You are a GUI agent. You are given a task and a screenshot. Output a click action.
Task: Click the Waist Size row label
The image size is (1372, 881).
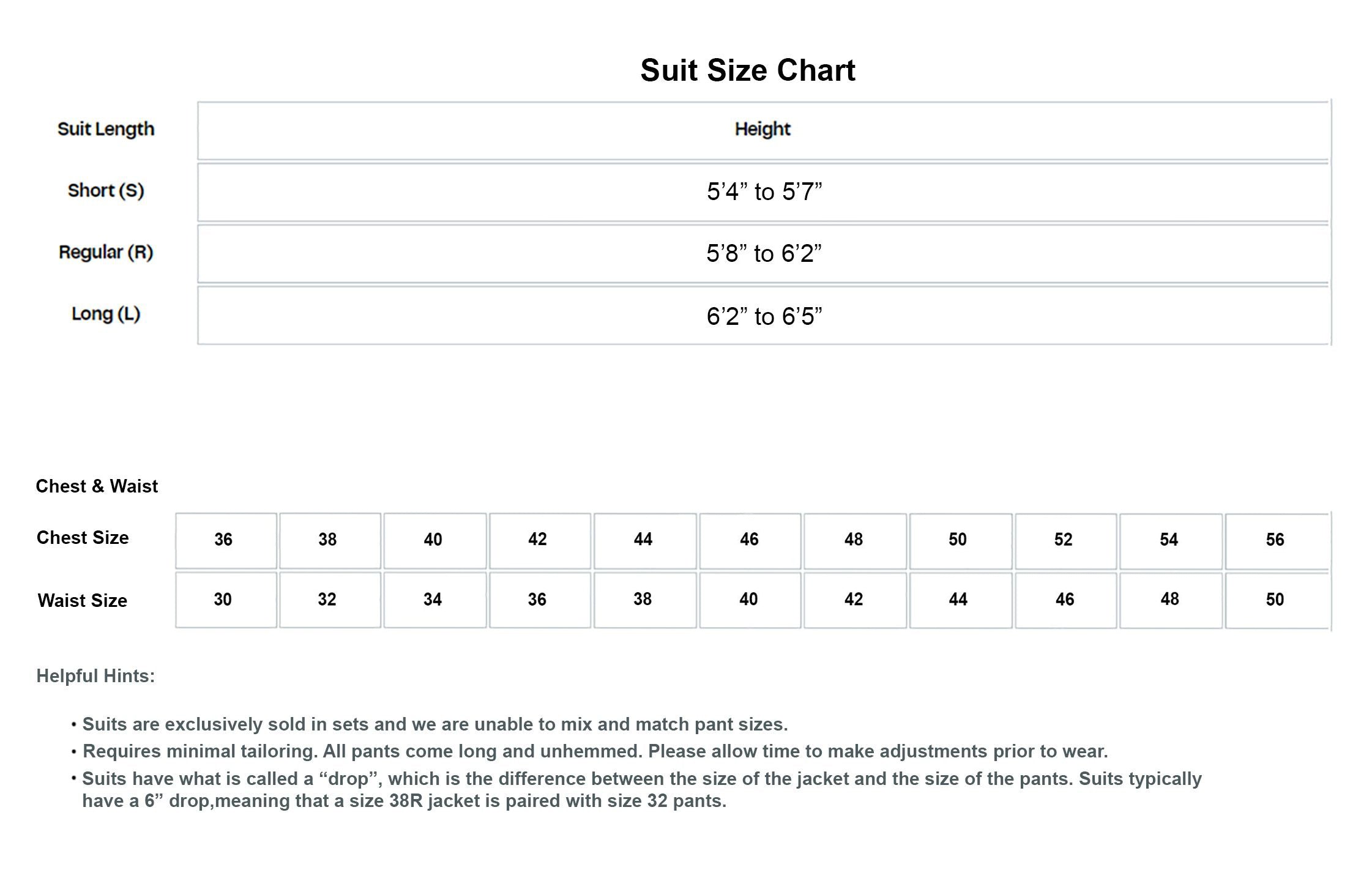83,601
